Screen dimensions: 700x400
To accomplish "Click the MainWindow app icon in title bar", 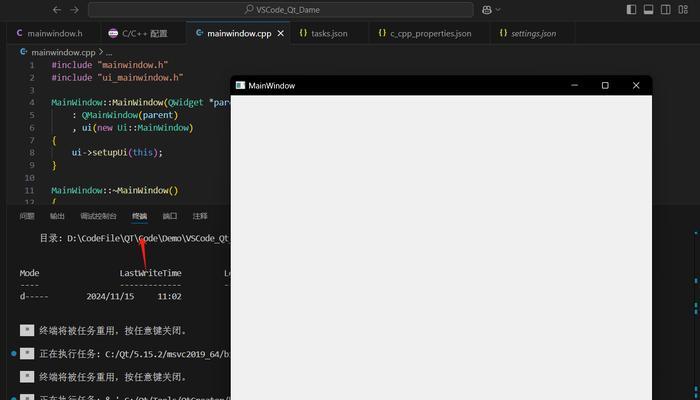I will coord(240,85).
